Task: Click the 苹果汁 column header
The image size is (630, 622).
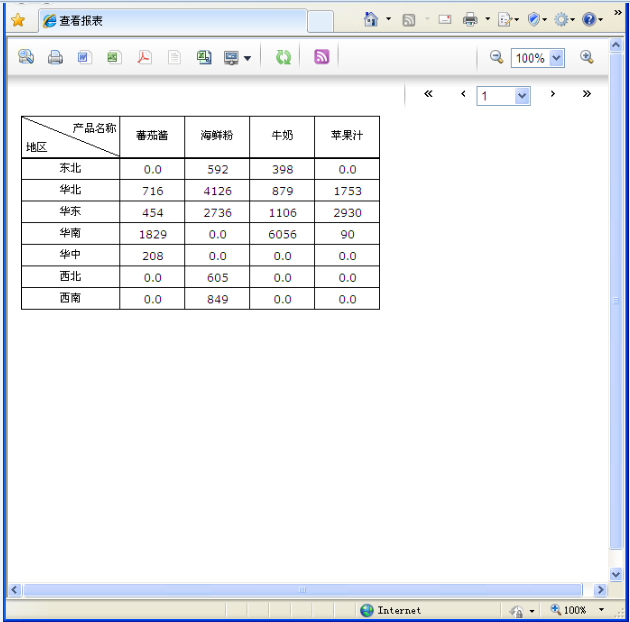Action: (347, 137)
